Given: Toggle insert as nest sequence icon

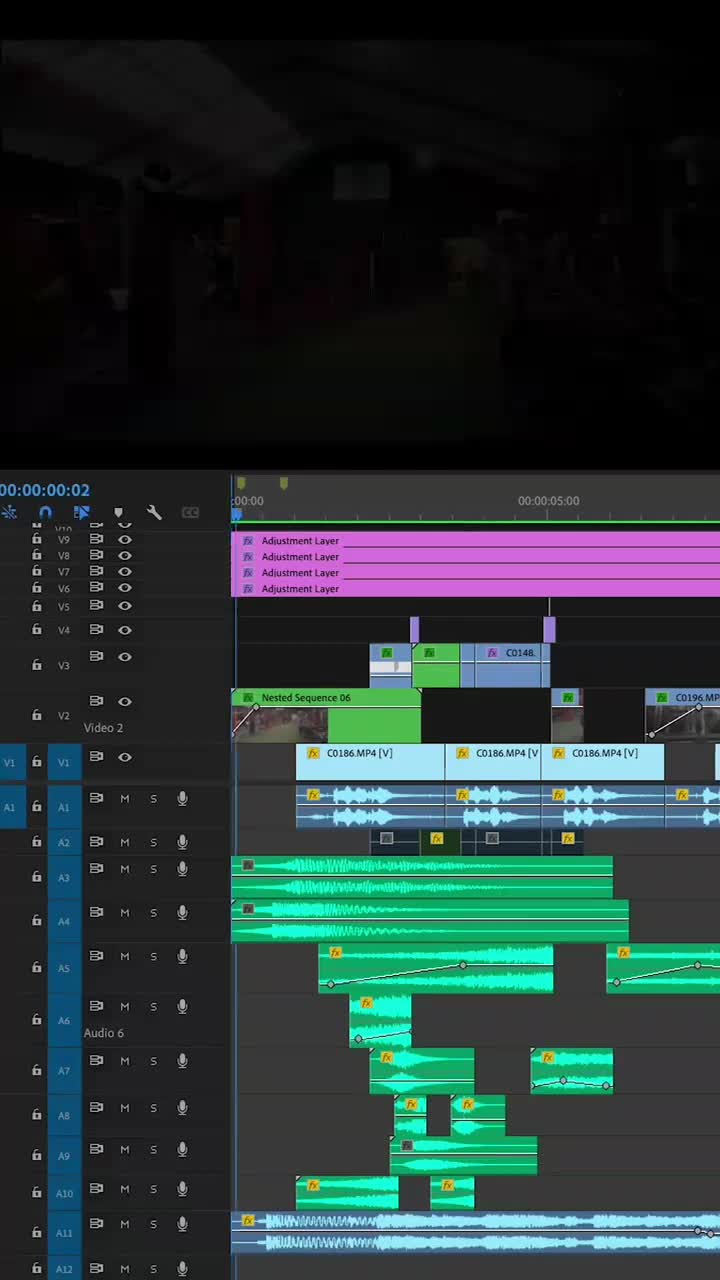Looking at the screenshot, I should (x=9, y=513).
